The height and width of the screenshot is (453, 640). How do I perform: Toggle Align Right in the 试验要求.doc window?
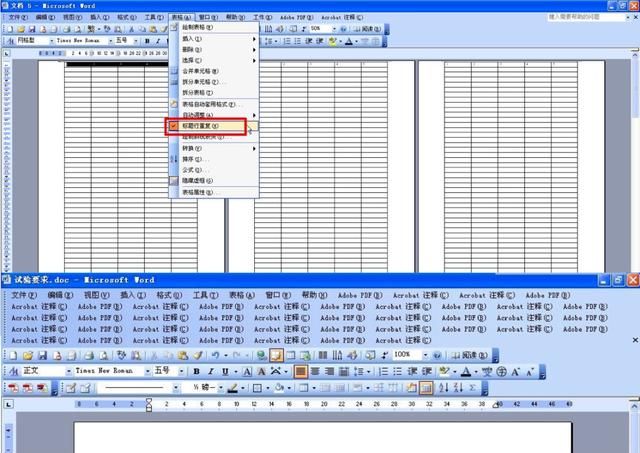[x=329, y=371]
